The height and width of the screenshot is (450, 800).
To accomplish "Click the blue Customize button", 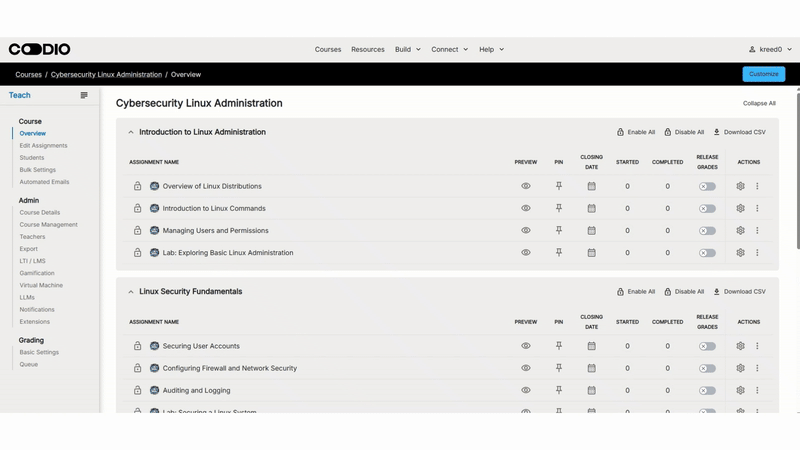I will pos(763,74).
